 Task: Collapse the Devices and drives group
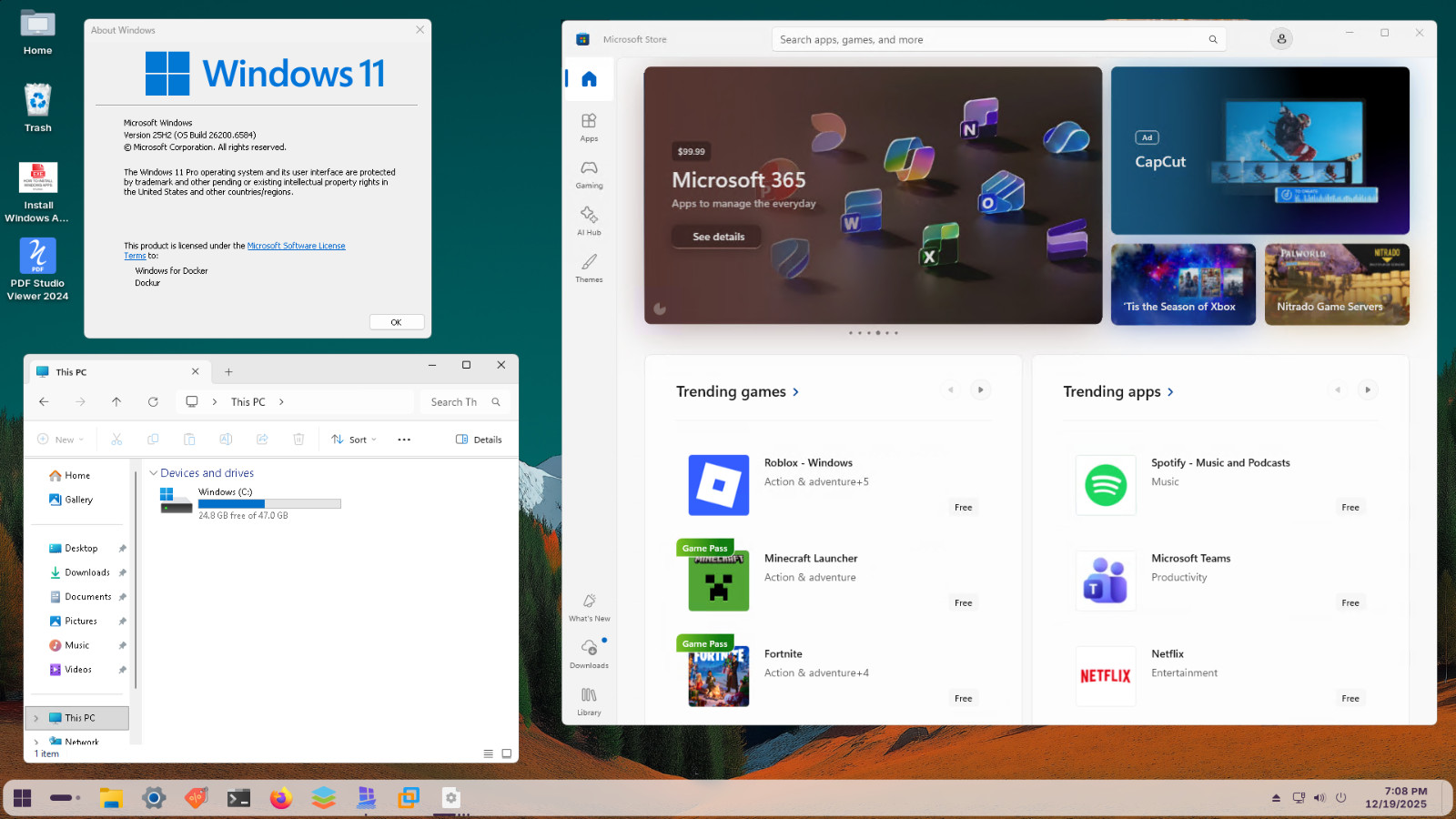tap(153, 473)
